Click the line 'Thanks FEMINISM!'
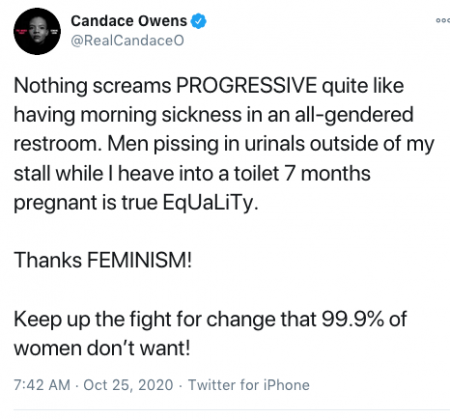The image size is (450, 419). click(x=103, y=260)
